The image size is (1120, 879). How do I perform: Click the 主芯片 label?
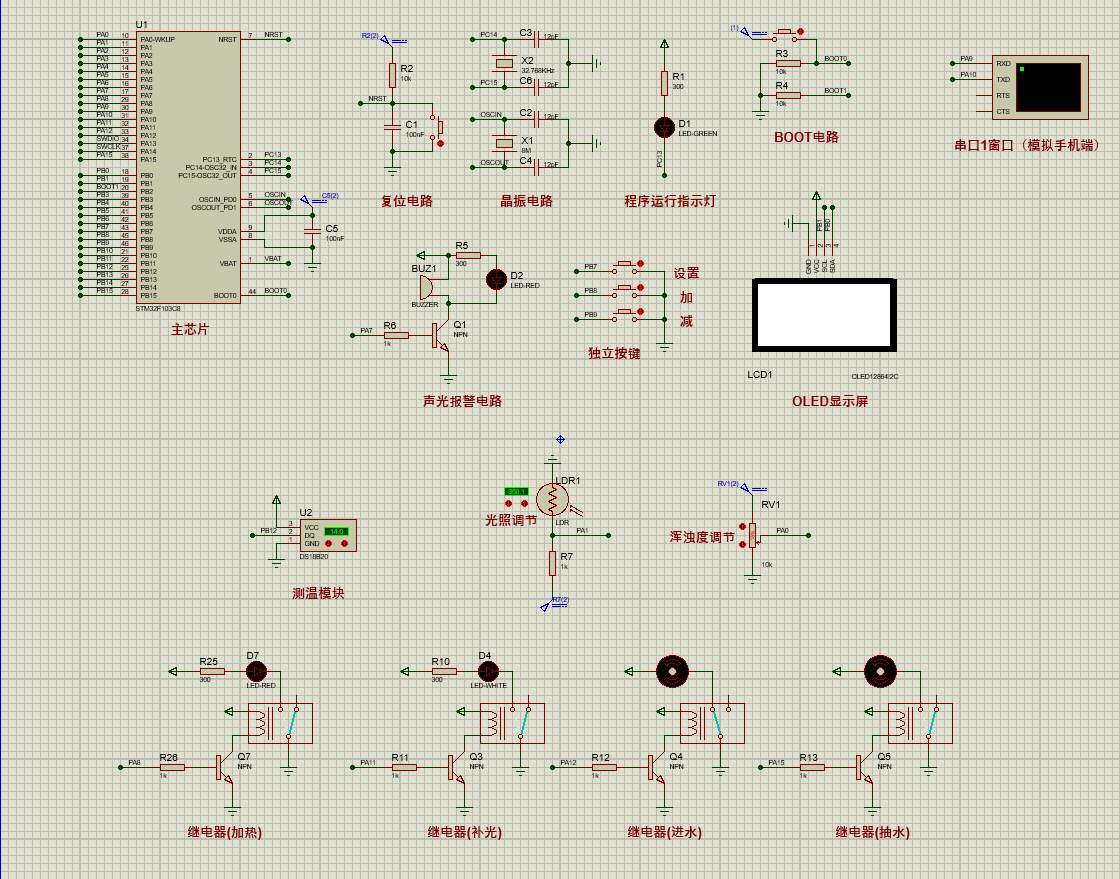tap(190, 330)
